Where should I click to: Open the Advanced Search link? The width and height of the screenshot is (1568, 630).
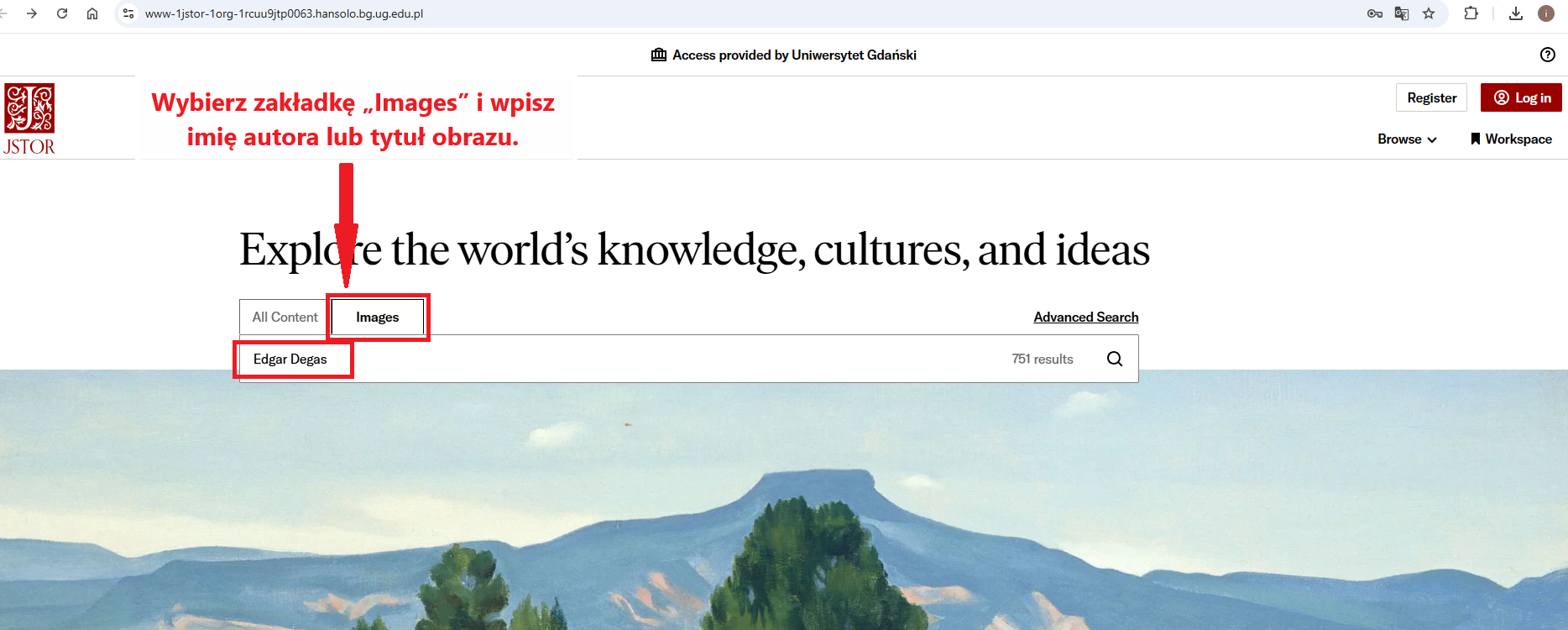click(1085, 317)
